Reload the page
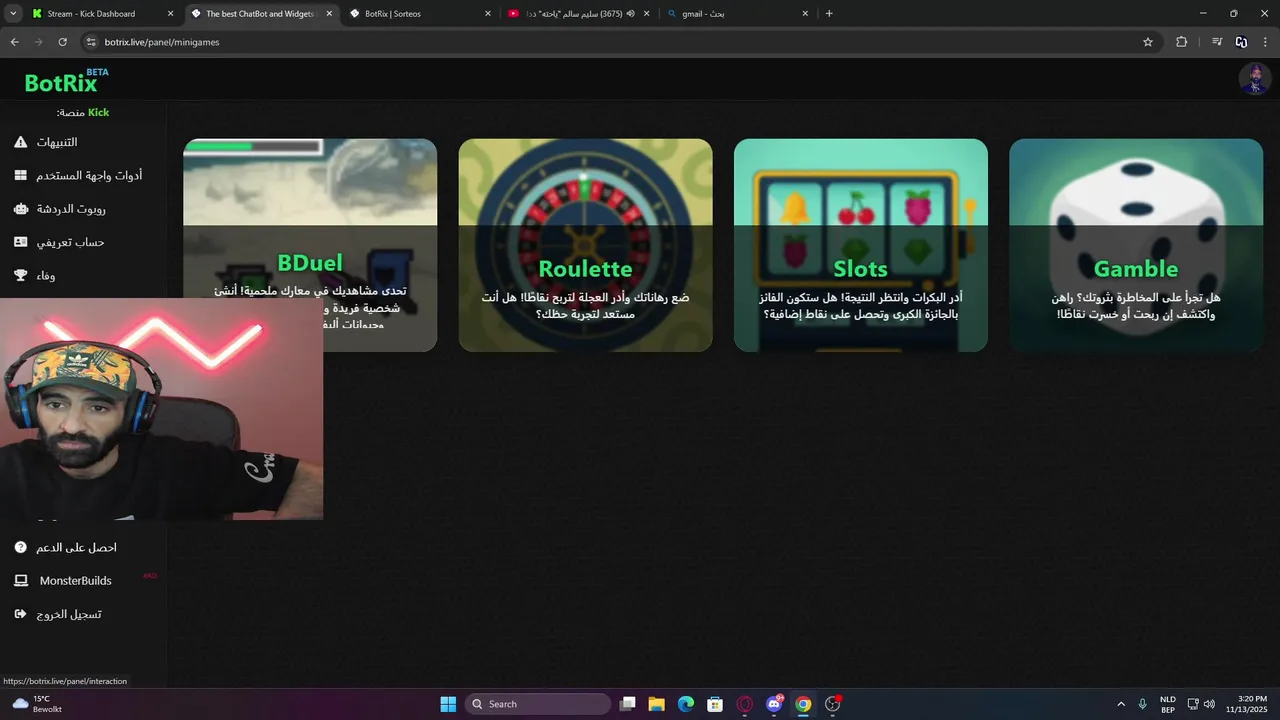Viewport: 1280px width, 720px height. (62, 42)
